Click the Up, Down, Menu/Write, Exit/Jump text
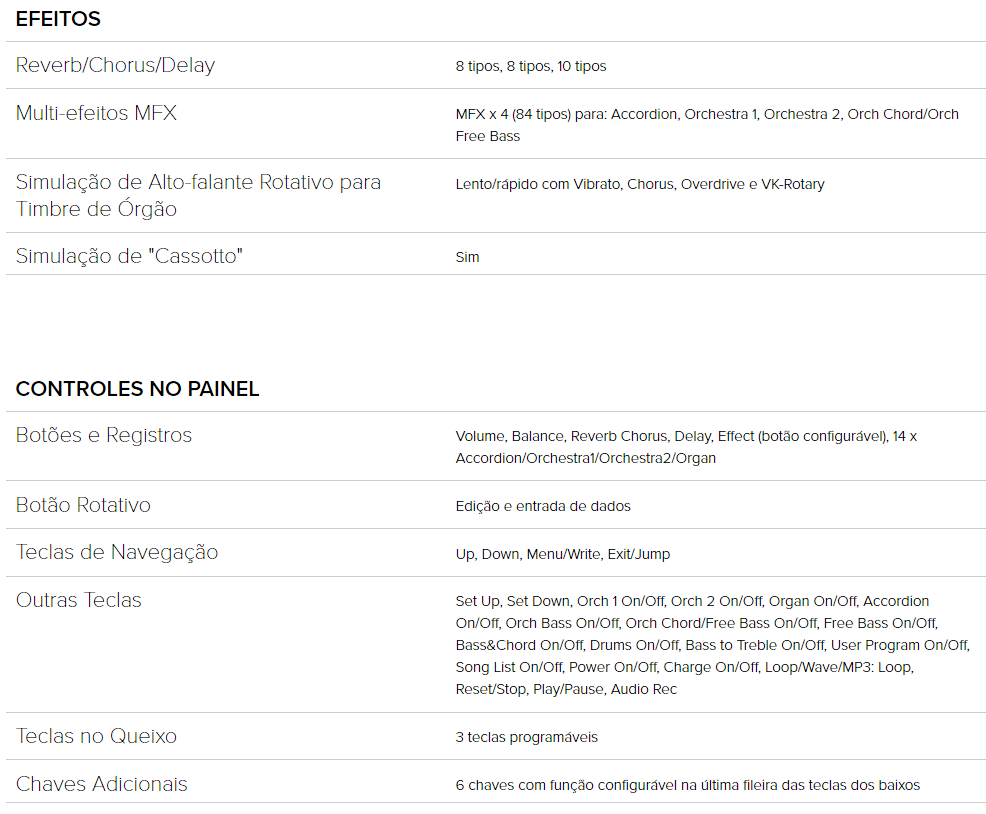This screenshot has width=986, height=814. coord(563,554)
